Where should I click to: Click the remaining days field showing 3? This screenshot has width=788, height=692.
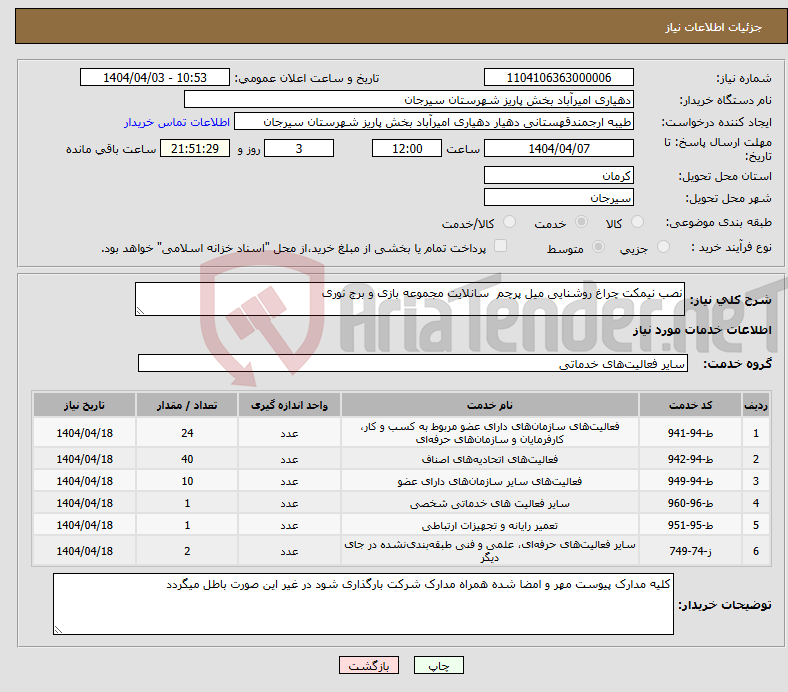pyautogui.click(x=299, y=148)
